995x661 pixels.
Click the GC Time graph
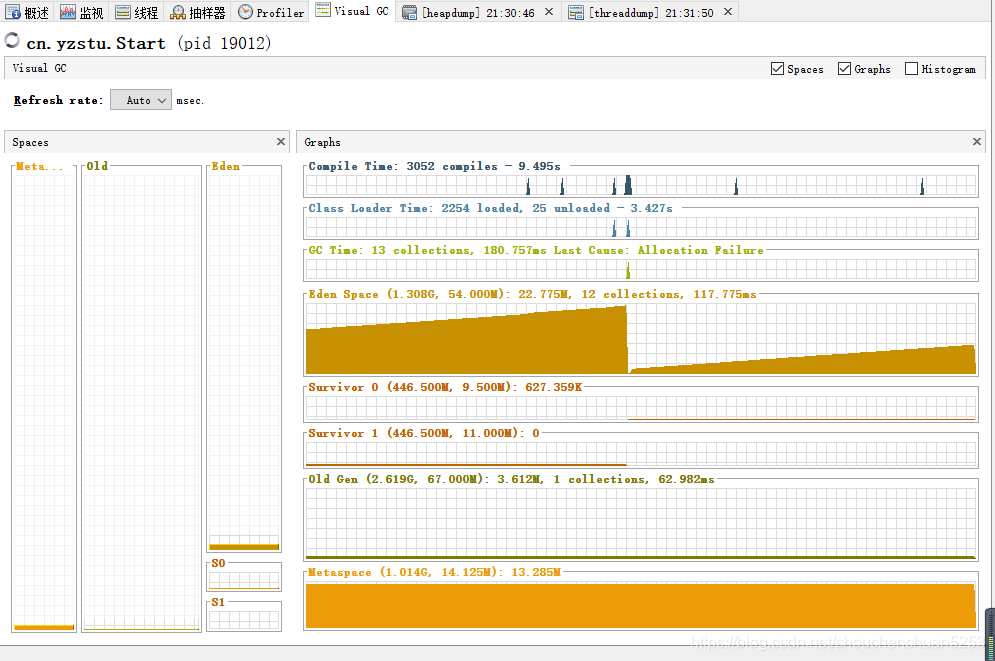(641, 270)
